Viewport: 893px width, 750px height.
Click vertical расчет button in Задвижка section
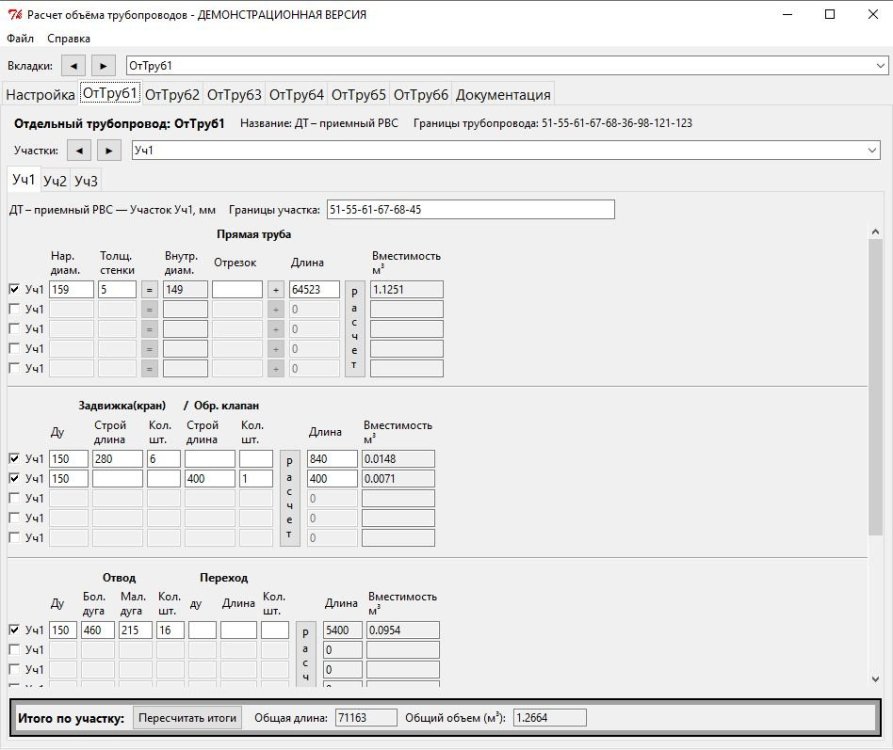(289, 498)
